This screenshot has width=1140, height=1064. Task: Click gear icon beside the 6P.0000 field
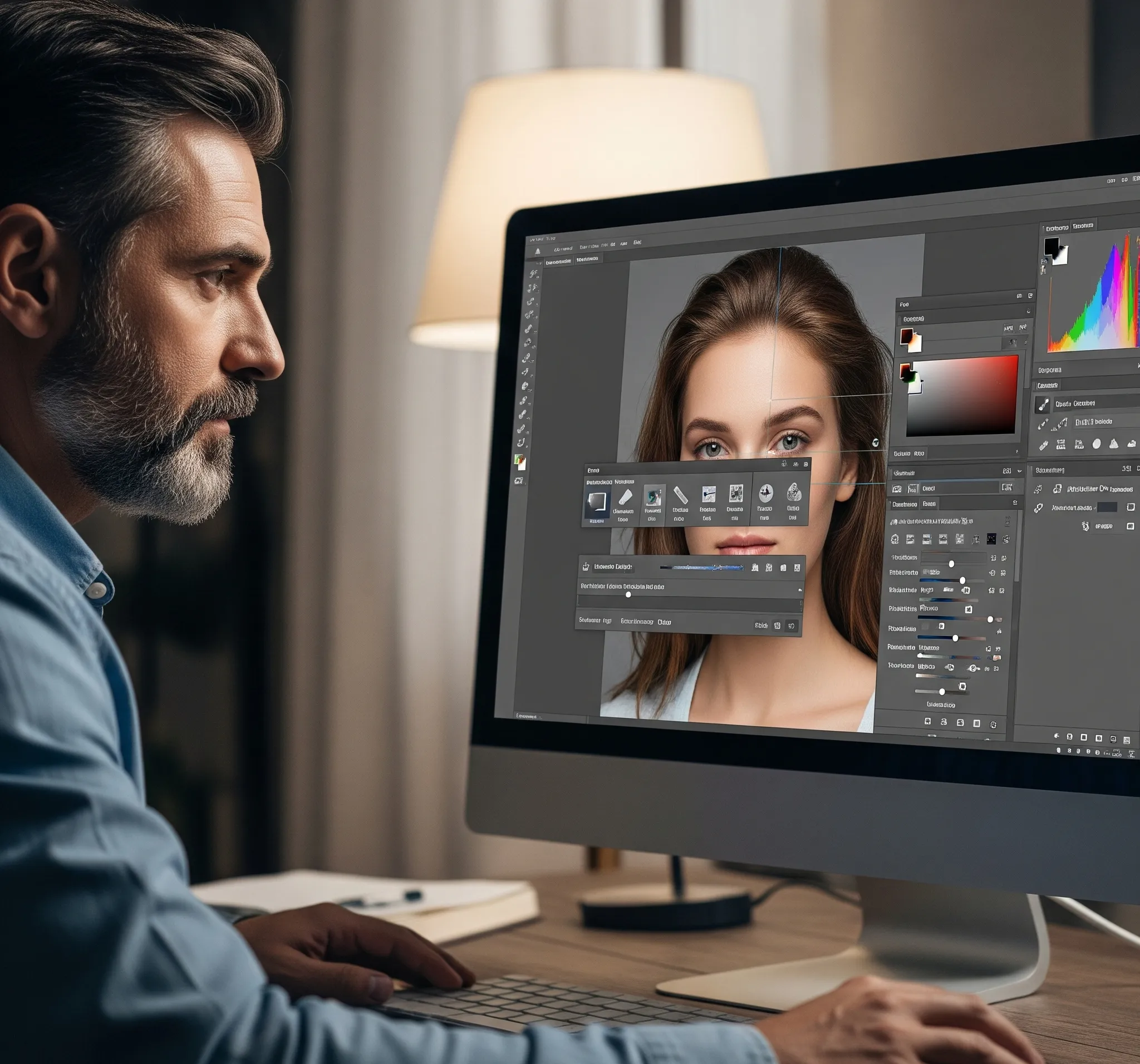[1085, 526]
